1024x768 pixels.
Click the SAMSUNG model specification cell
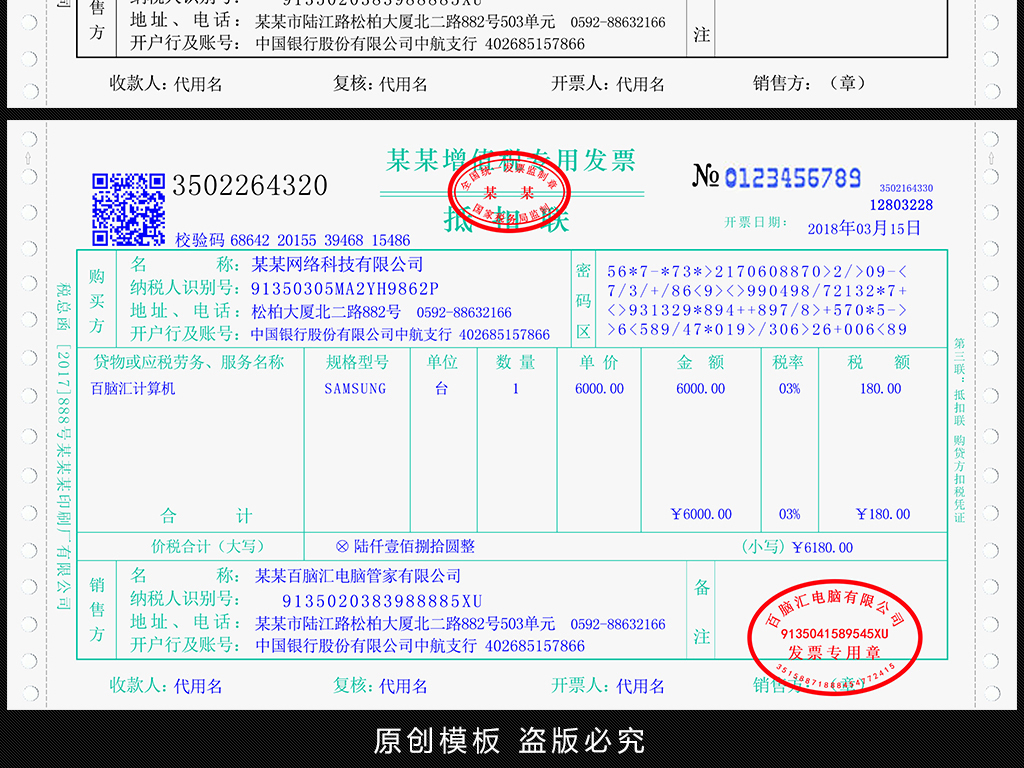[356, 388]
